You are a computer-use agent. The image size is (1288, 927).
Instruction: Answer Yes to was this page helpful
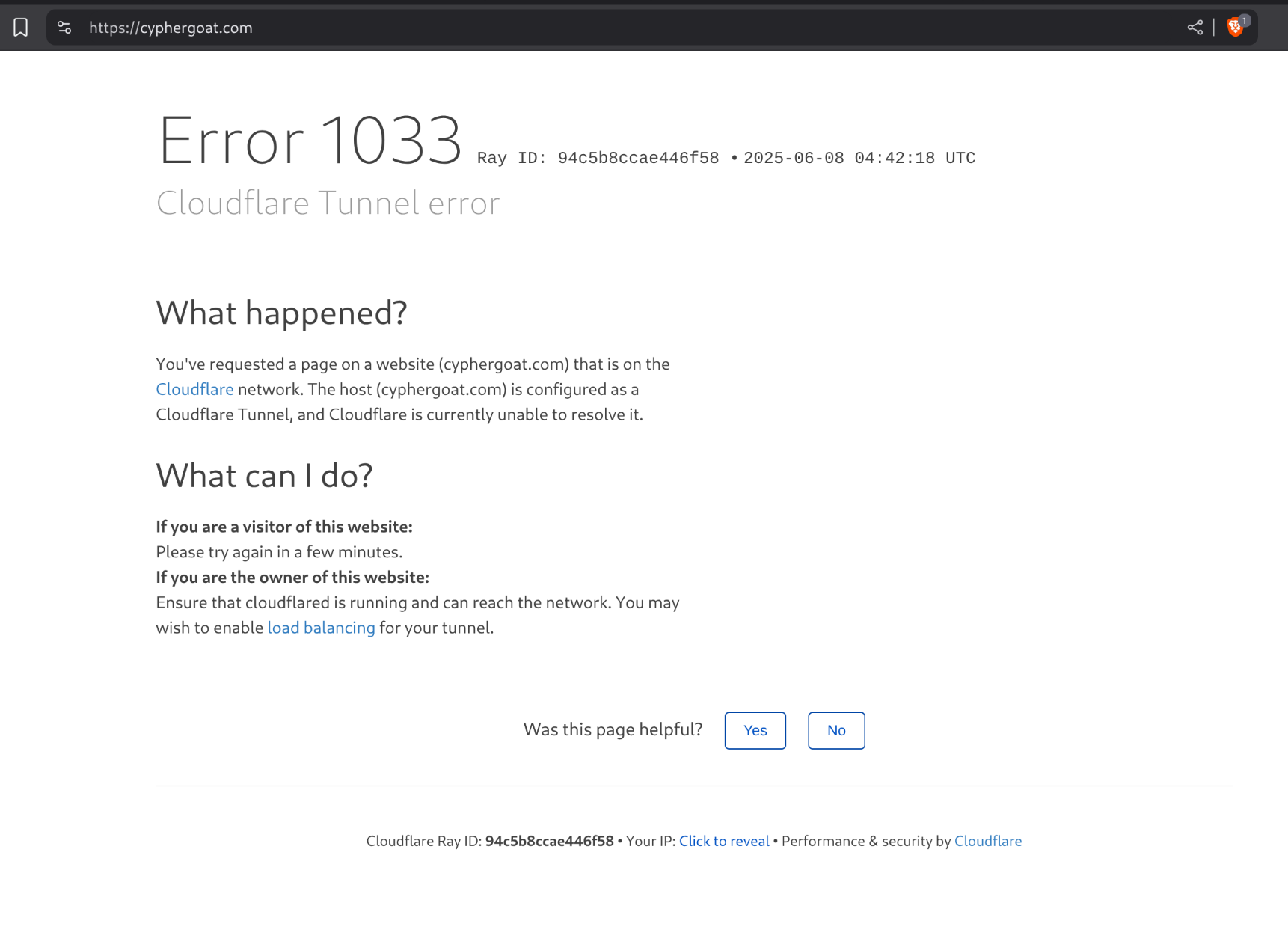pyautogui.click(x=755, y=730)
